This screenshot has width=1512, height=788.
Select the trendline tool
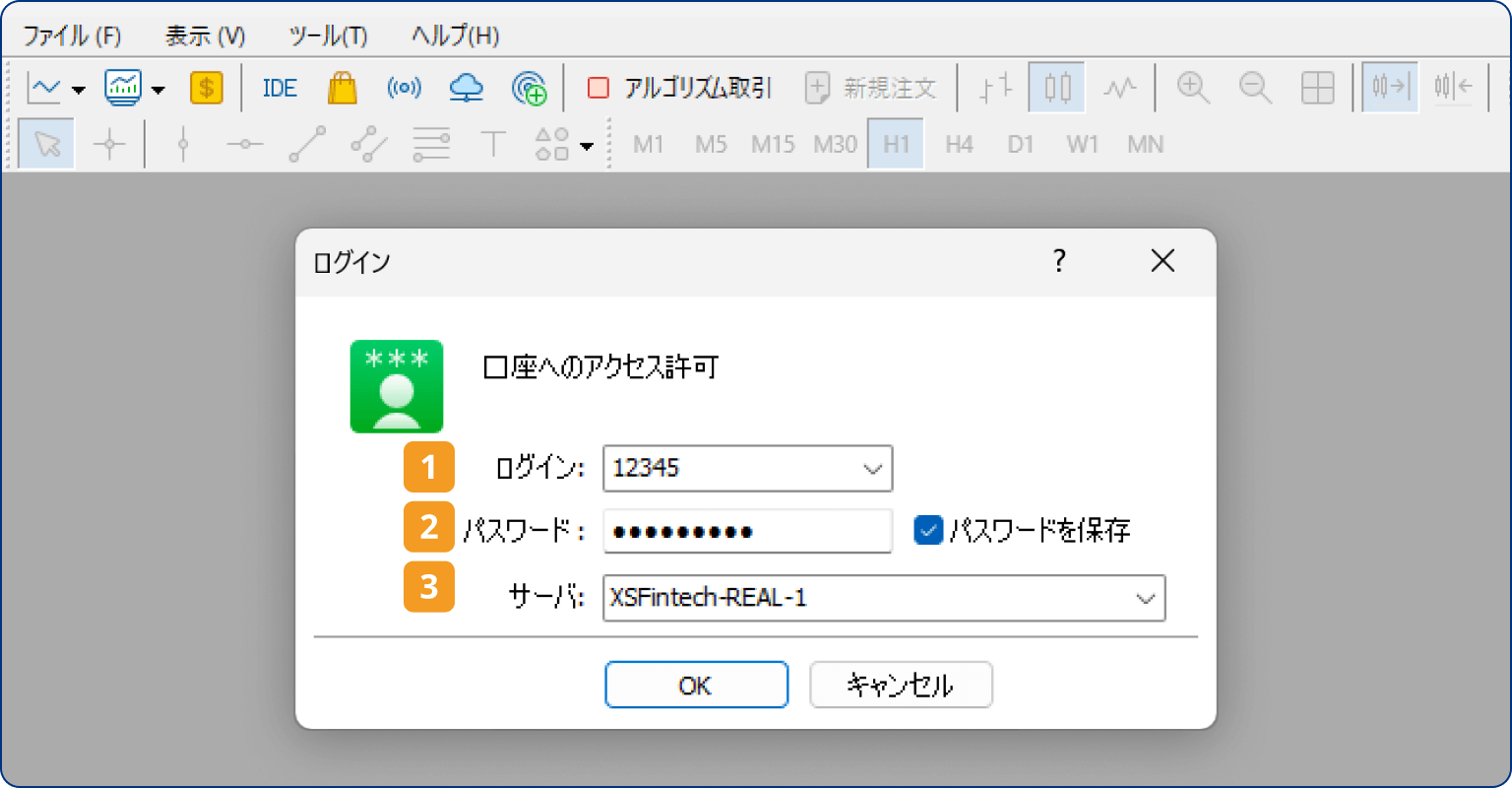(307, 145)
